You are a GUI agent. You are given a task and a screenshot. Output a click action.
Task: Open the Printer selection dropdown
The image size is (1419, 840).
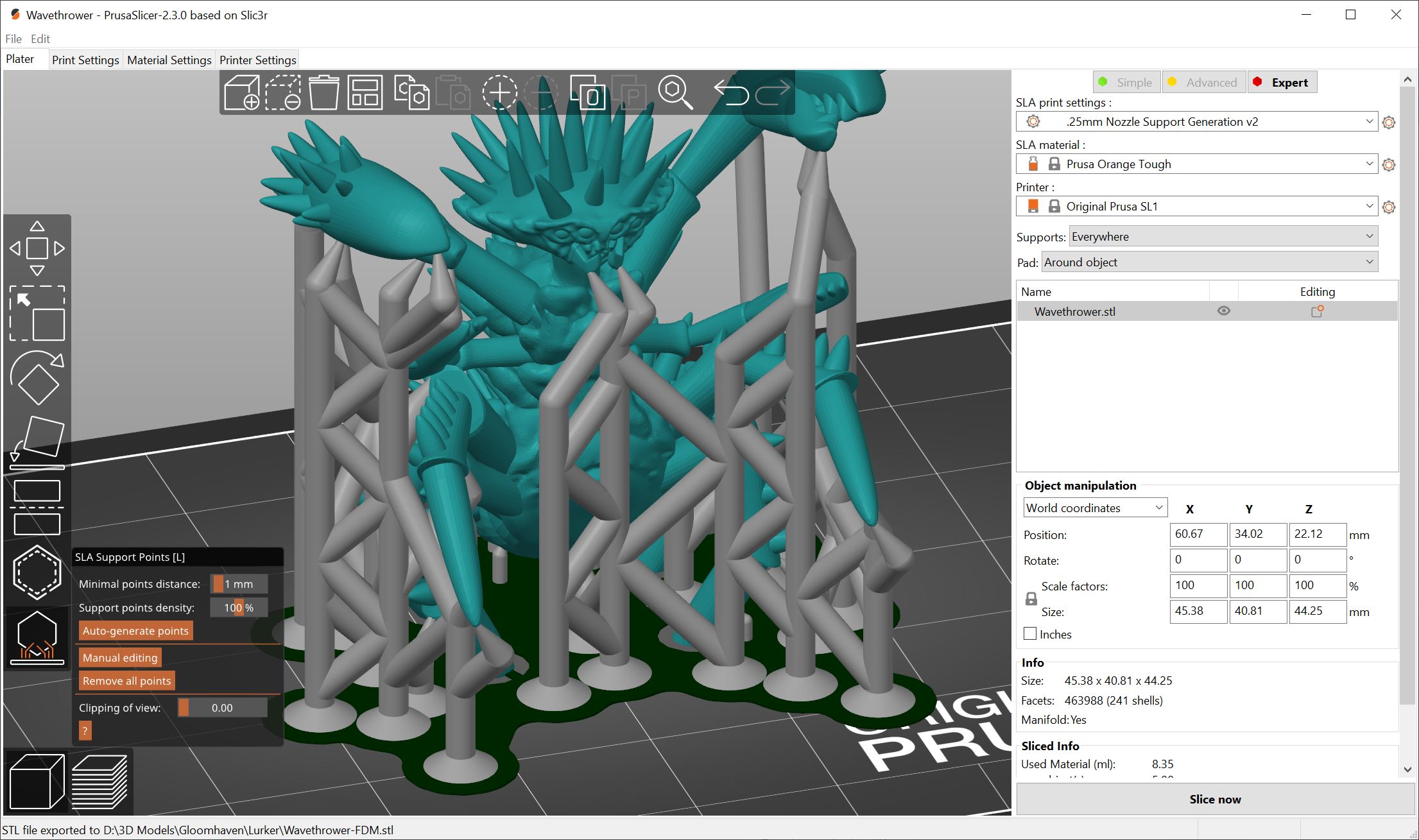click(1197, 207)
